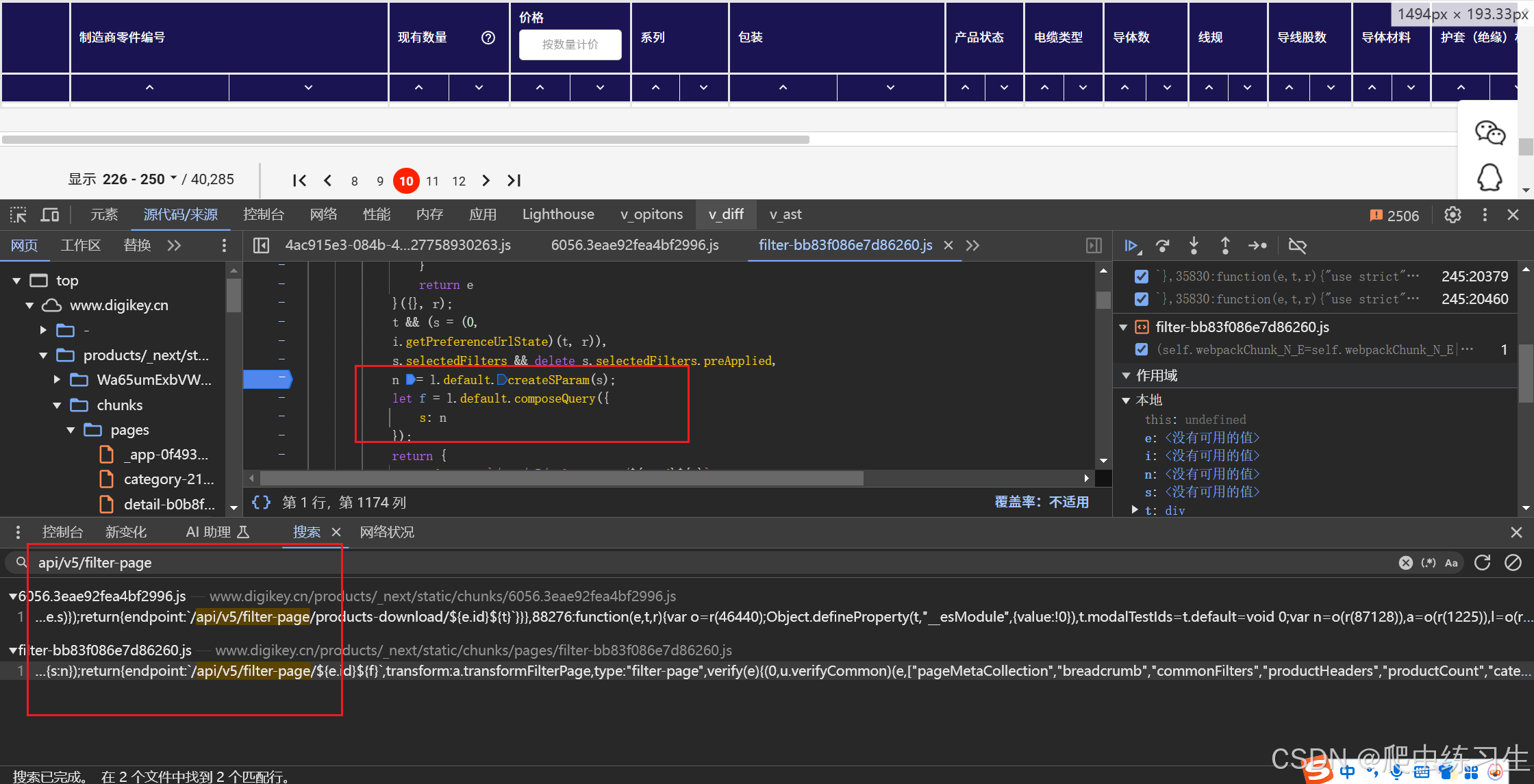Click the deactivate breakpoints icon
Viewport: 1534px width, 784px height.
click(1297, 246)
